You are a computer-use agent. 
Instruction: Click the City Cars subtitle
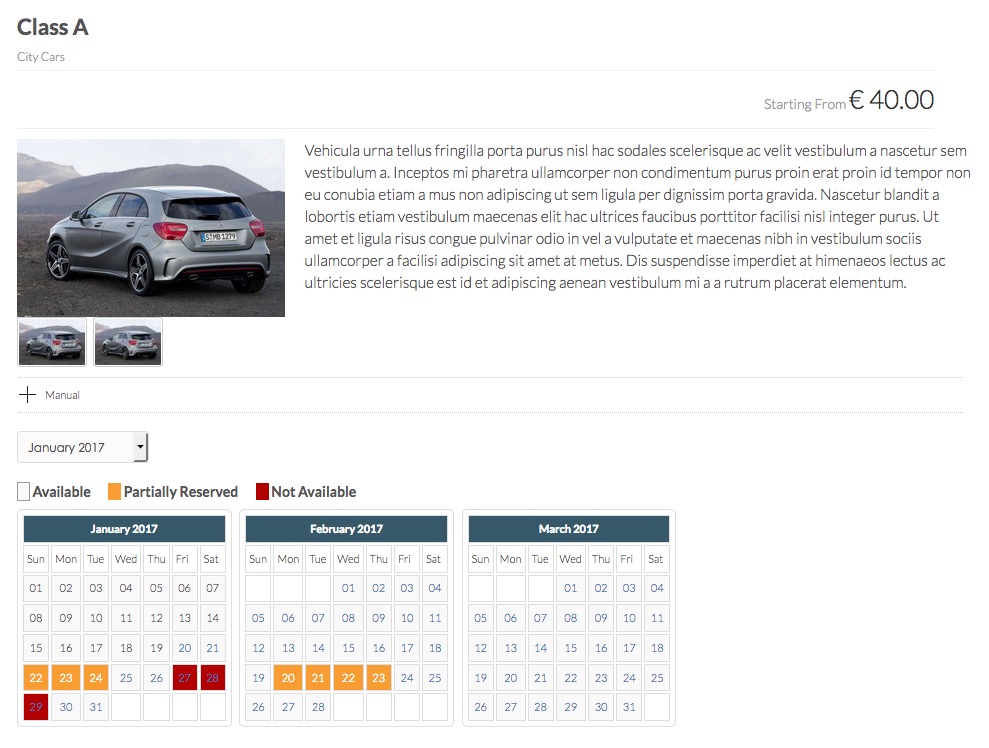click(x=41, y=57)
